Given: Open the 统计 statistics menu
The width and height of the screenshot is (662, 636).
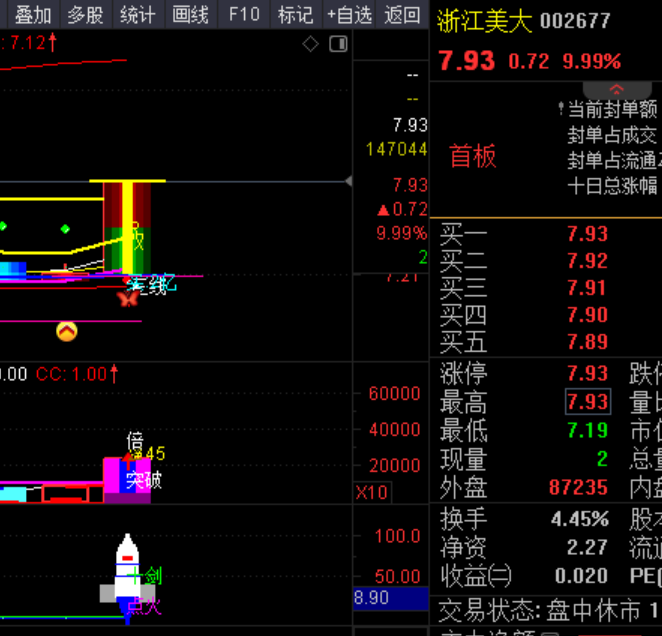Looking at the screenshot, I should (138, 15).
